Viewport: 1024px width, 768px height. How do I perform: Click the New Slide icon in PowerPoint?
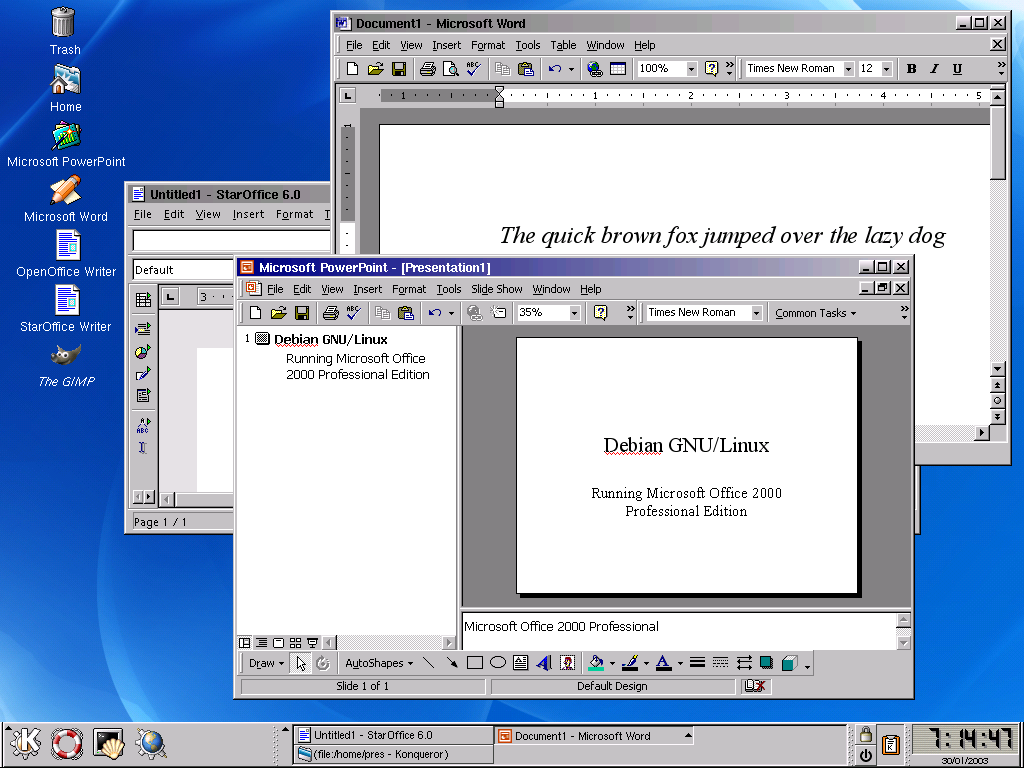click(499, 313)
